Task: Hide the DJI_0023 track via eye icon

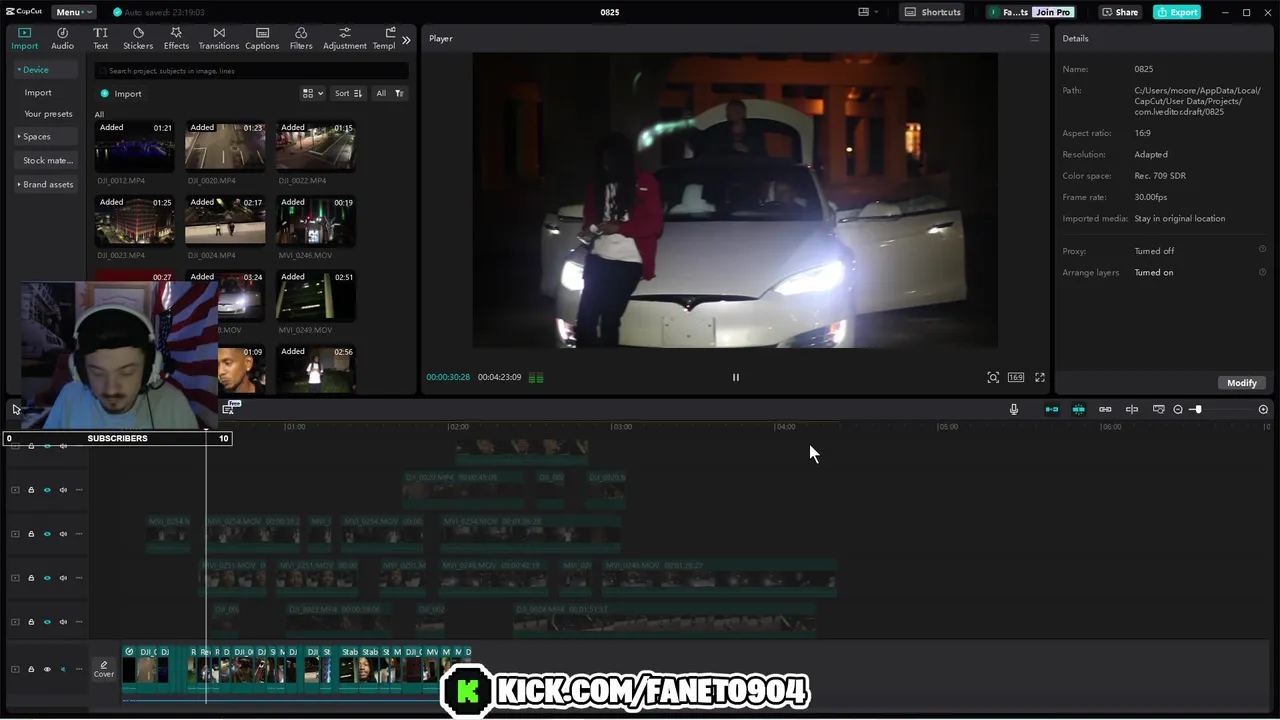Action: 47,622
